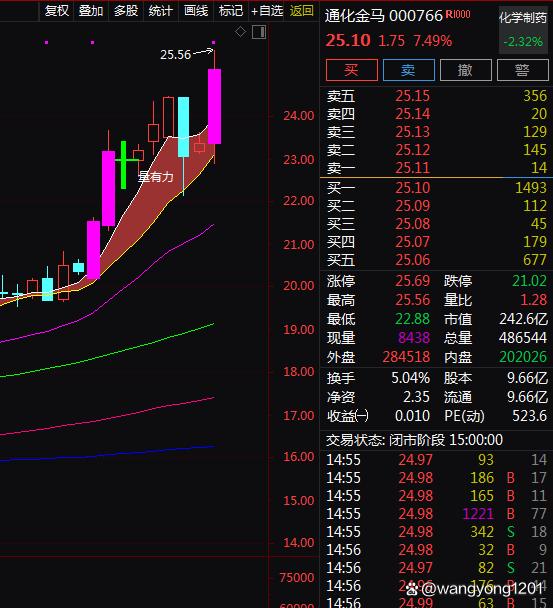553x608 pixels.
Task: Click the 内盘 value 202026
Action: point(523,357)
